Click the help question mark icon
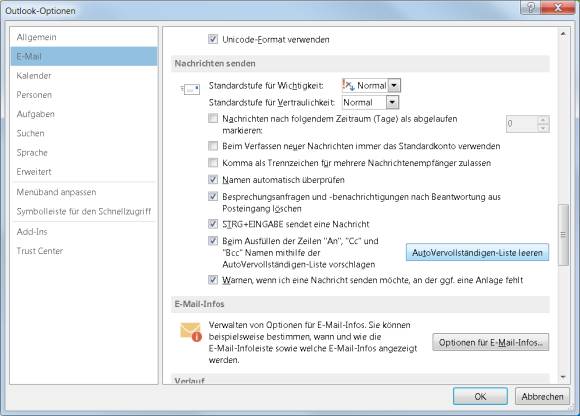 point(531,7)
